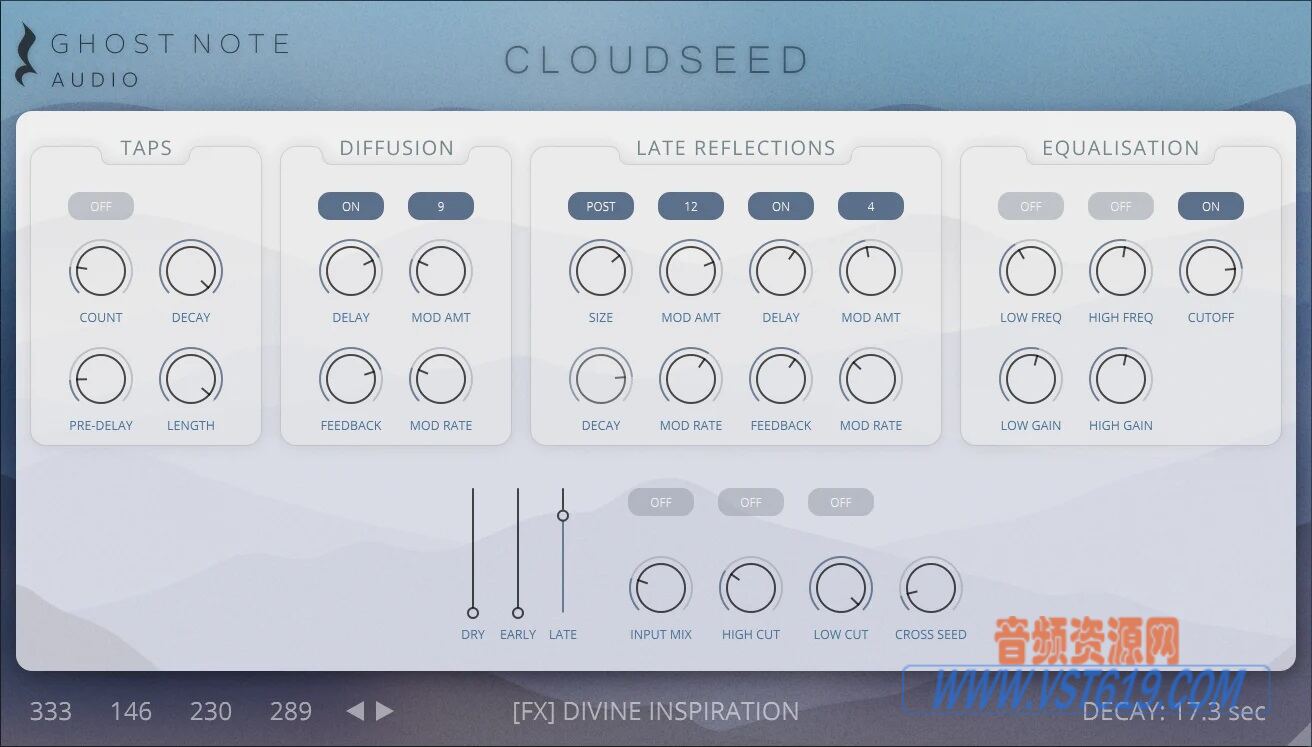
Task: Click the Taps DECAY knob
Action: coord(191,271)
